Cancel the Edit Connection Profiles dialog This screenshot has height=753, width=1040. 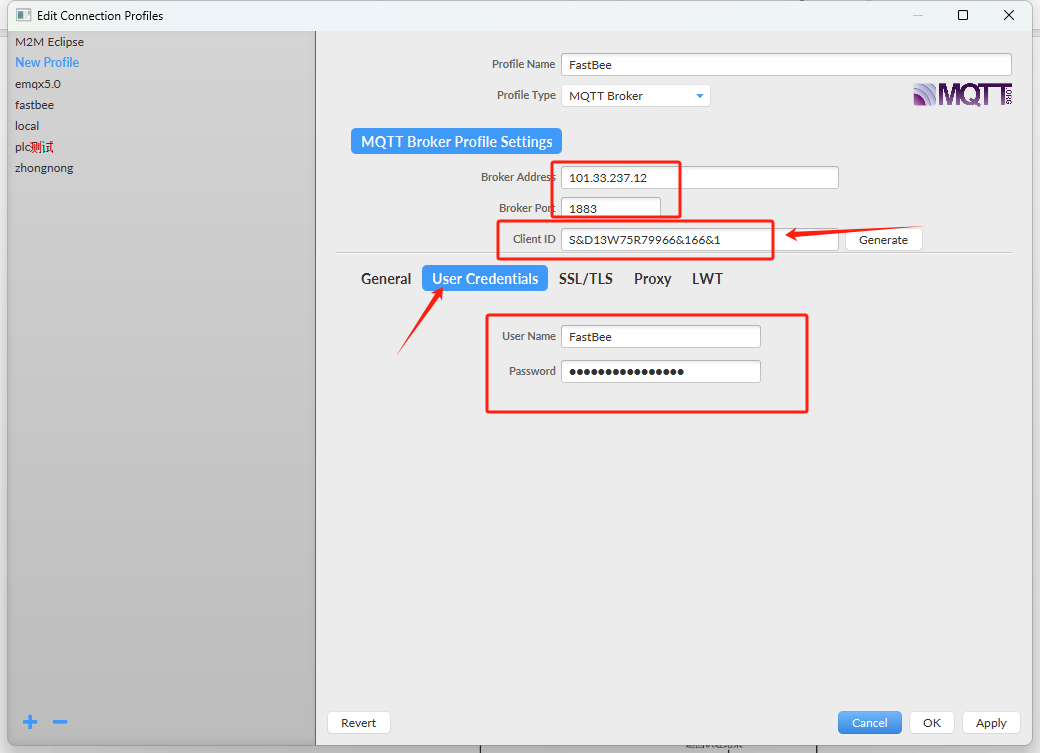869,722
